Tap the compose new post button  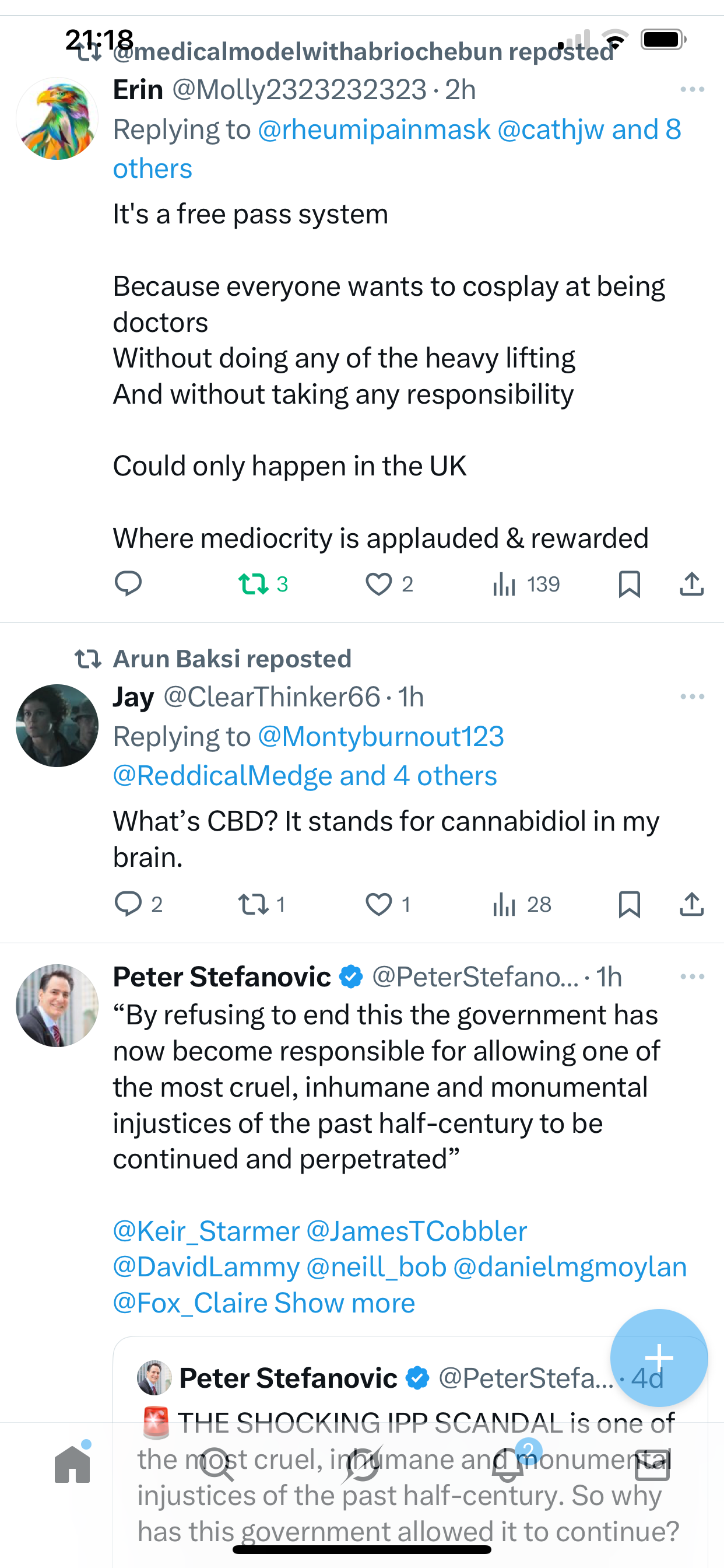pos(659,1357)
